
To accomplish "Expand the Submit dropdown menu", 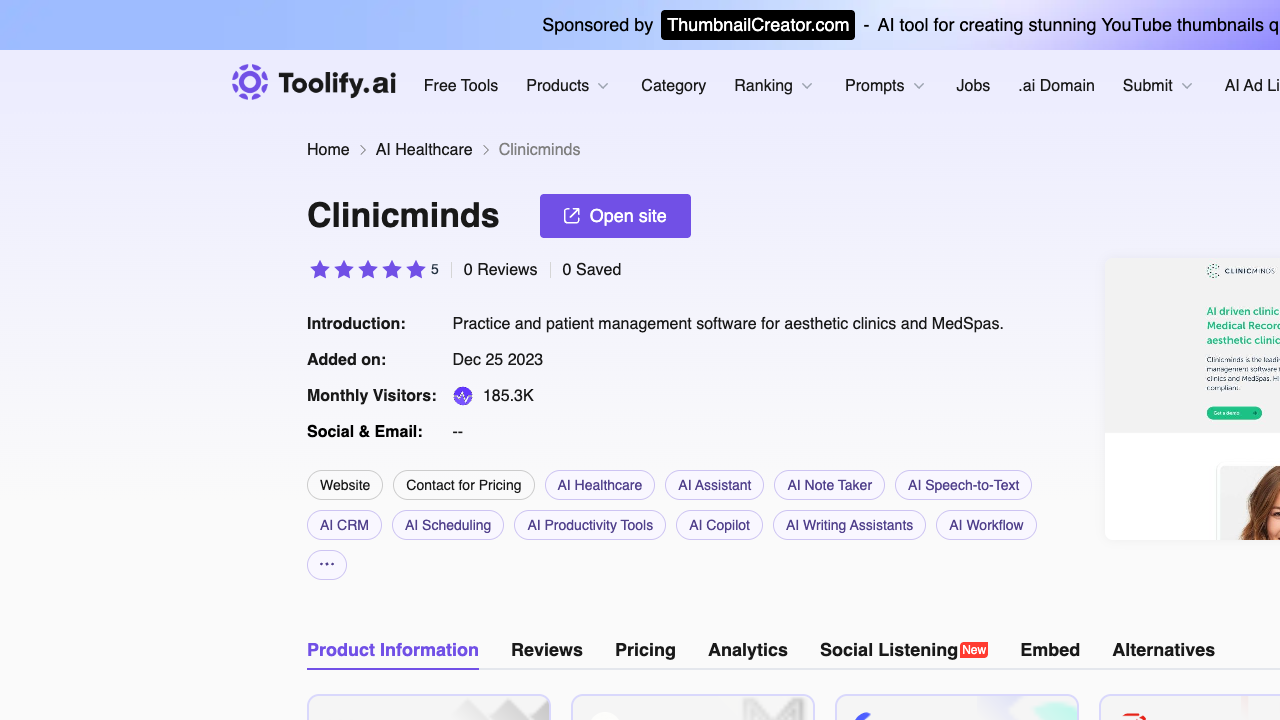I will [1158, 86].
